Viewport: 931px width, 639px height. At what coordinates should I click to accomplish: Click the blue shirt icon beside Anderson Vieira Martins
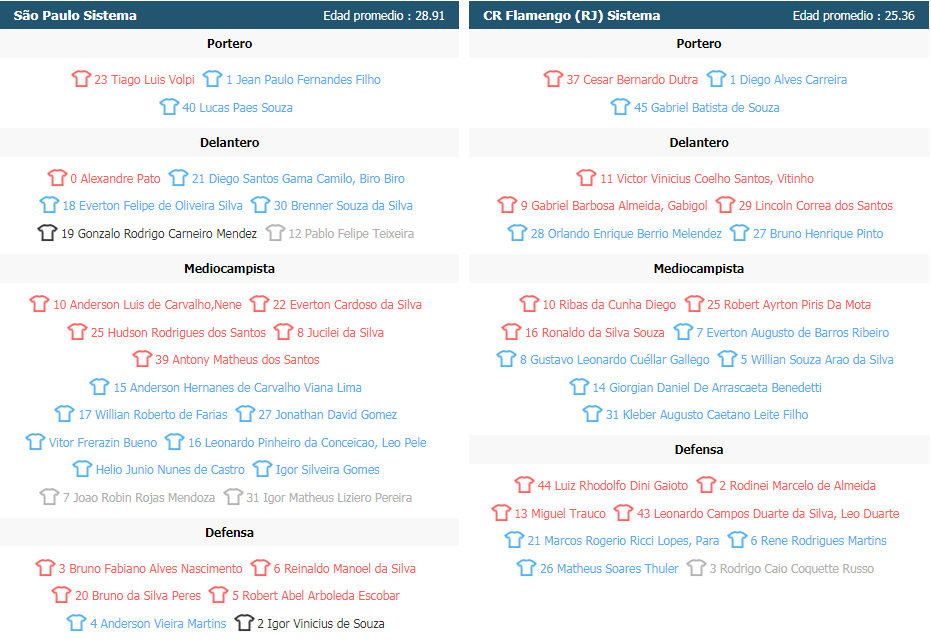pyautogui.click(x=77, y=622)
